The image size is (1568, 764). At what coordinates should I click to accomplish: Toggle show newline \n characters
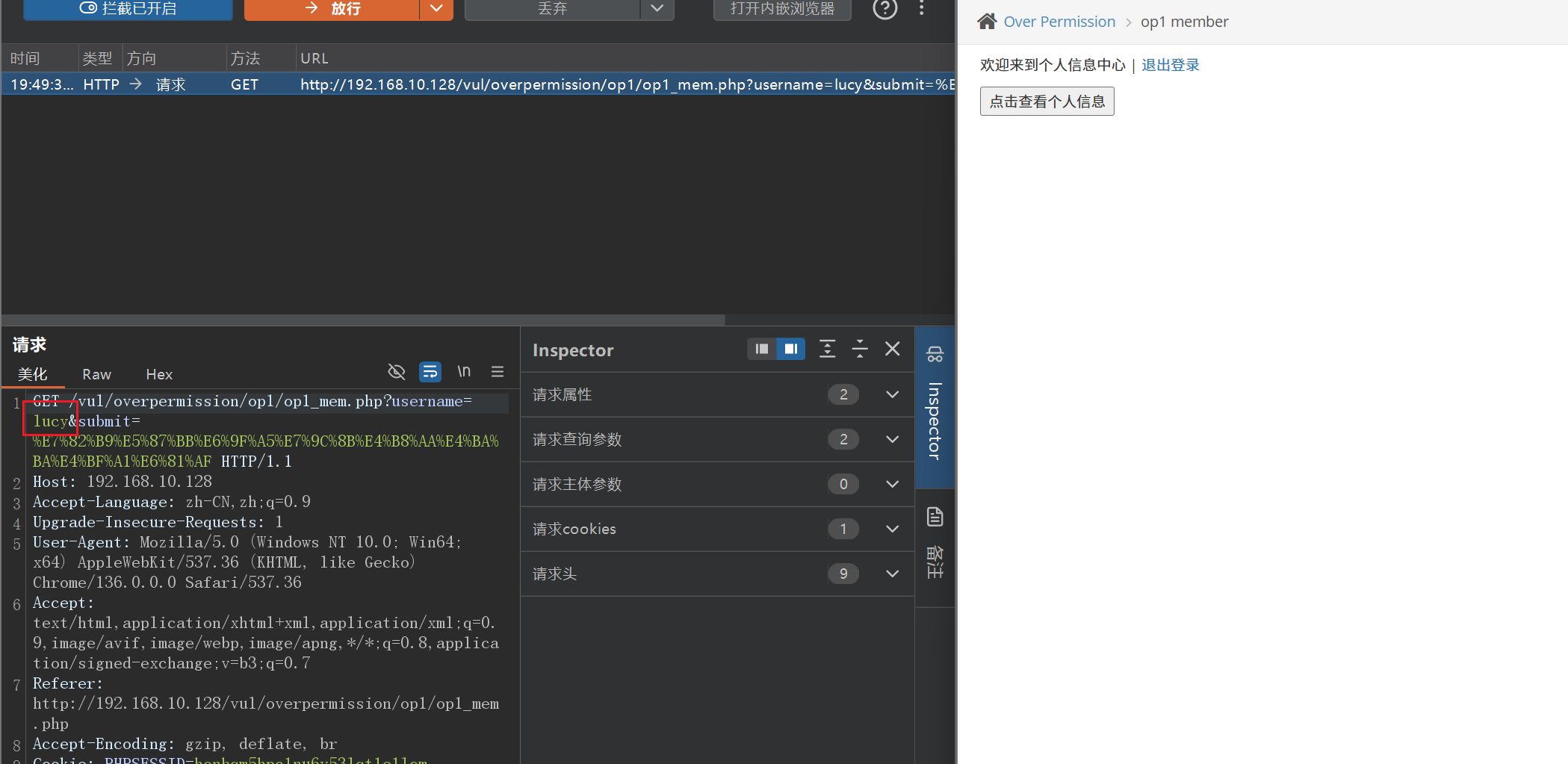click(x=464, y=372)
